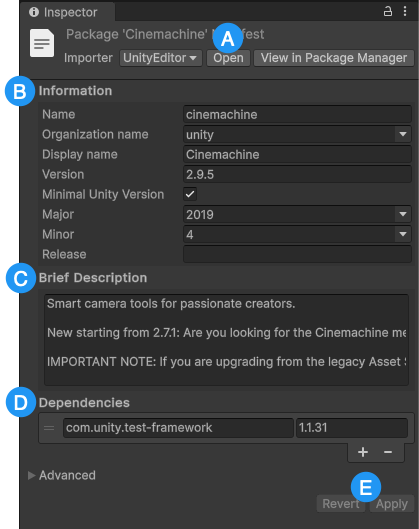Image resolution: width=419 pixels, height=529 pixels.
Task: Click the Release input field
Action: click(297, 254)
